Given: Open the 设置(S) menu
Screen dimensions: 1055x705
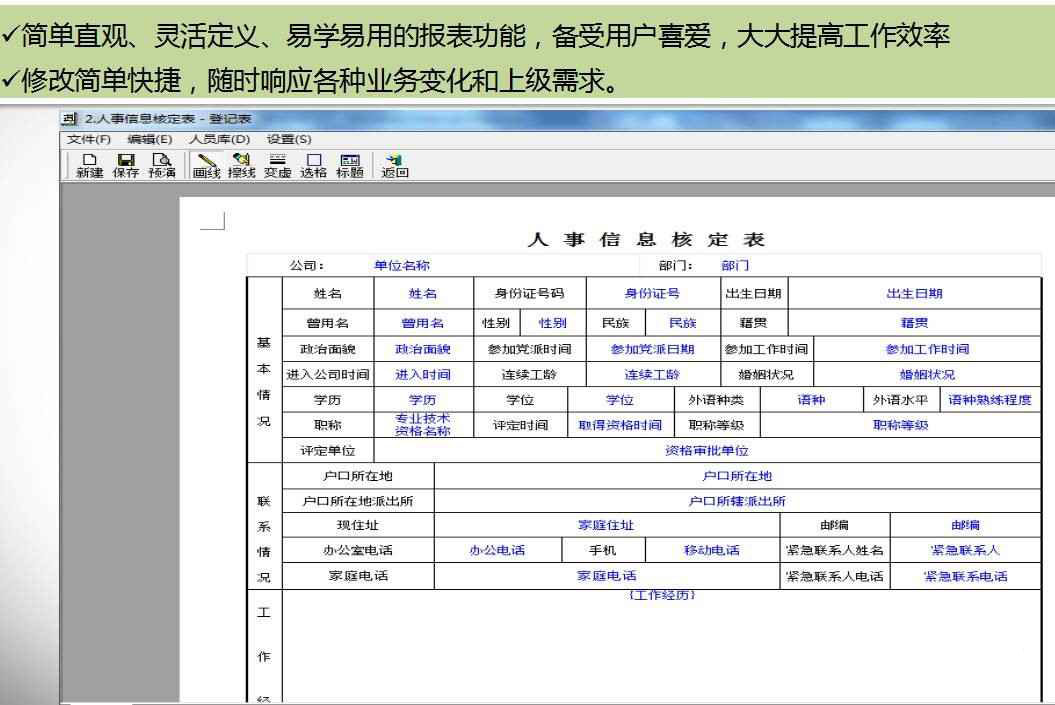Looking at the screenshot, I should click(x=289, y=139).
